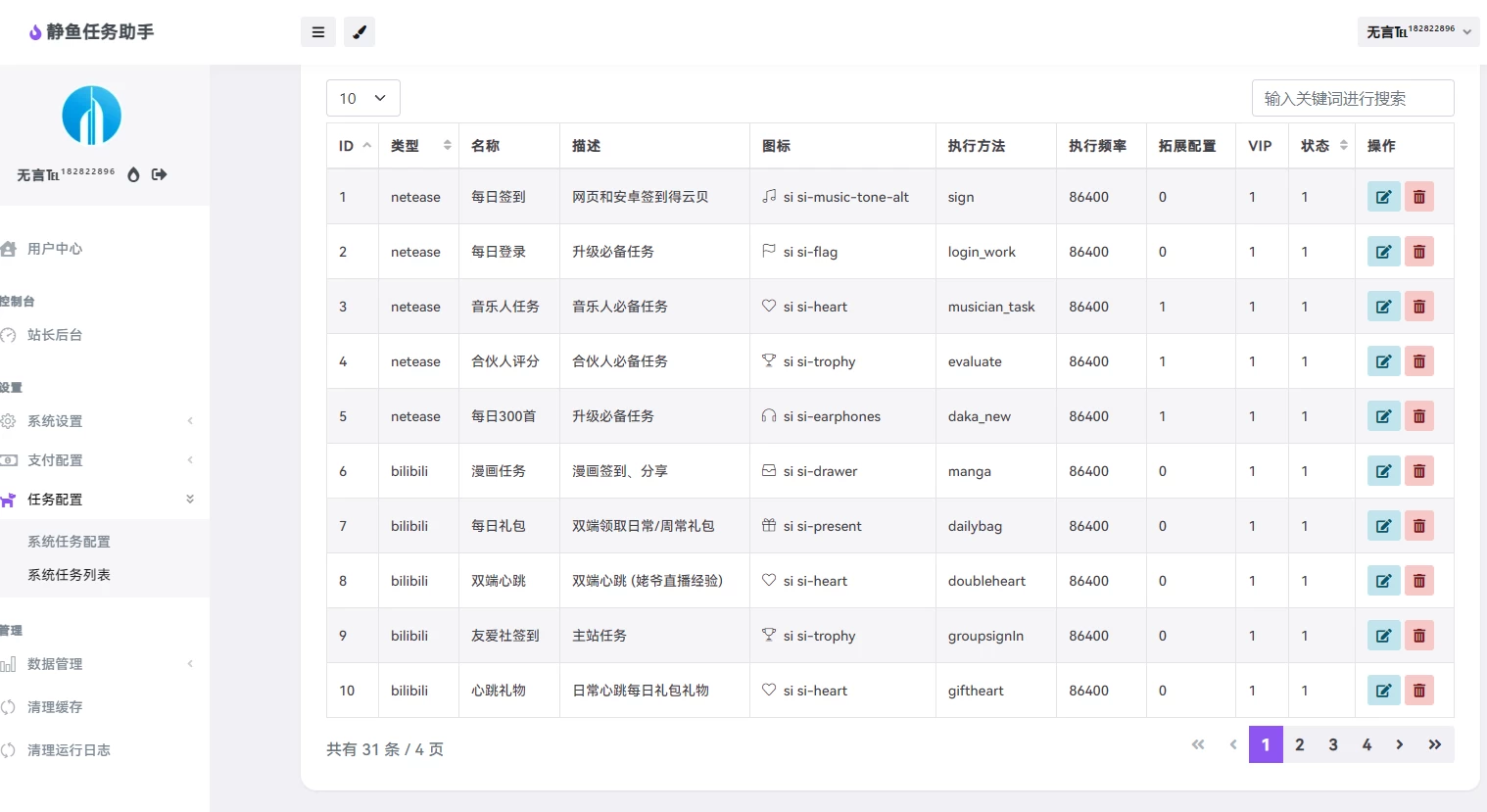This screenshot has width=1487, height=812.
Task: Delete the 每日300首 task row
Action: coord(1418,416)
